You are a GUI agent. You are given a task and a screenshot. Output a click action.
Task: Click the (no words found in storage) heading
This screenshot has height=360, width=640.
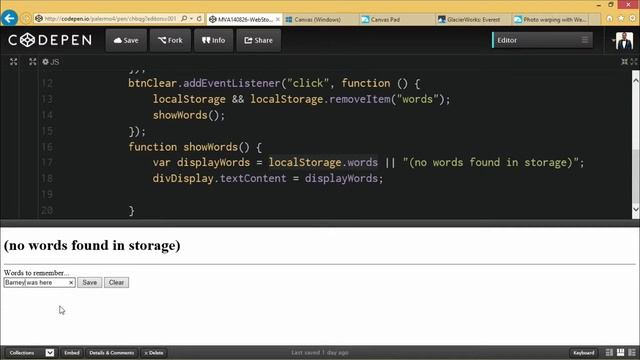[92, 245]
